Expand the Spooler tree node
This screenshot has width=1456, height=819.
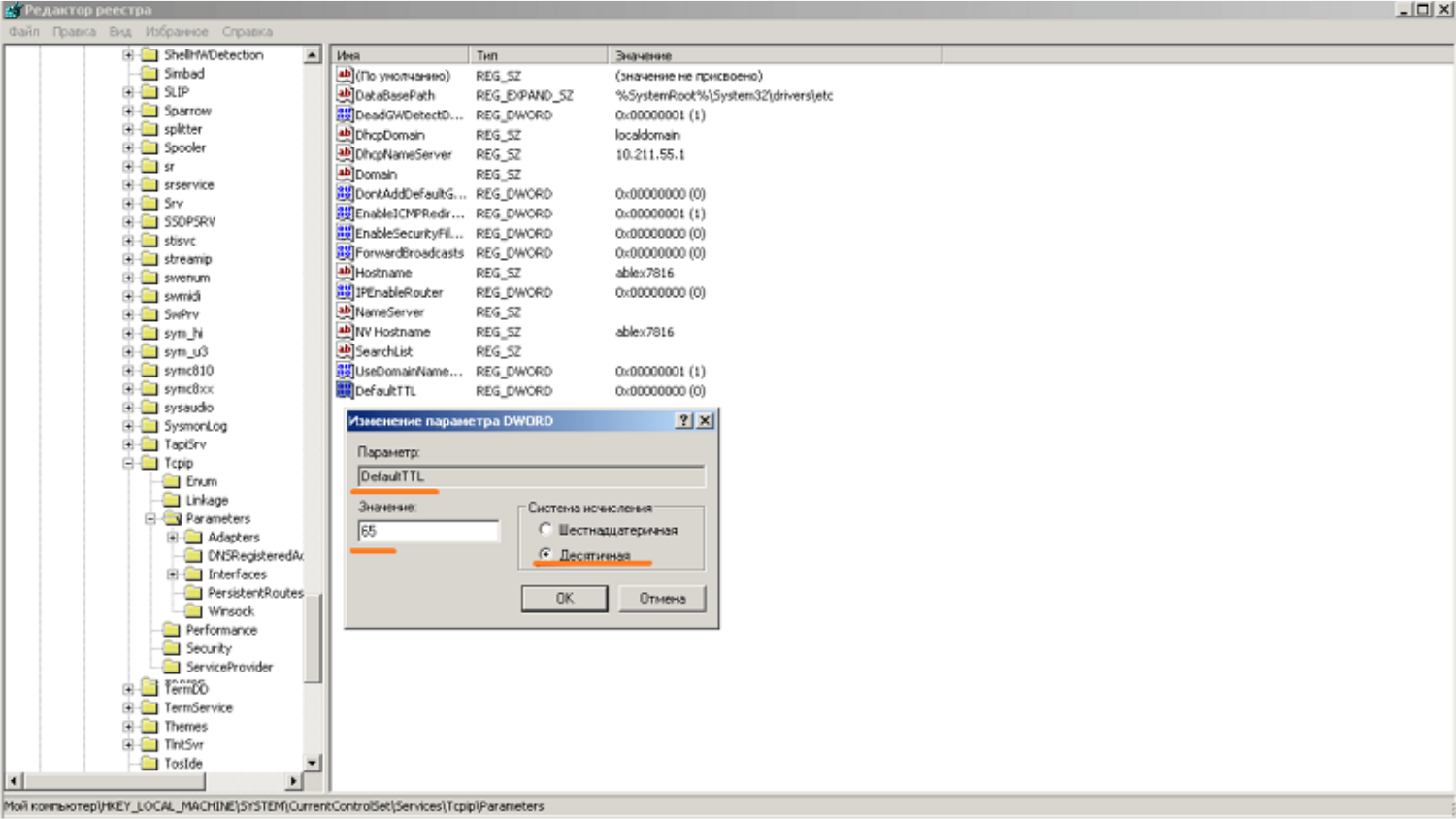(128, 147)
